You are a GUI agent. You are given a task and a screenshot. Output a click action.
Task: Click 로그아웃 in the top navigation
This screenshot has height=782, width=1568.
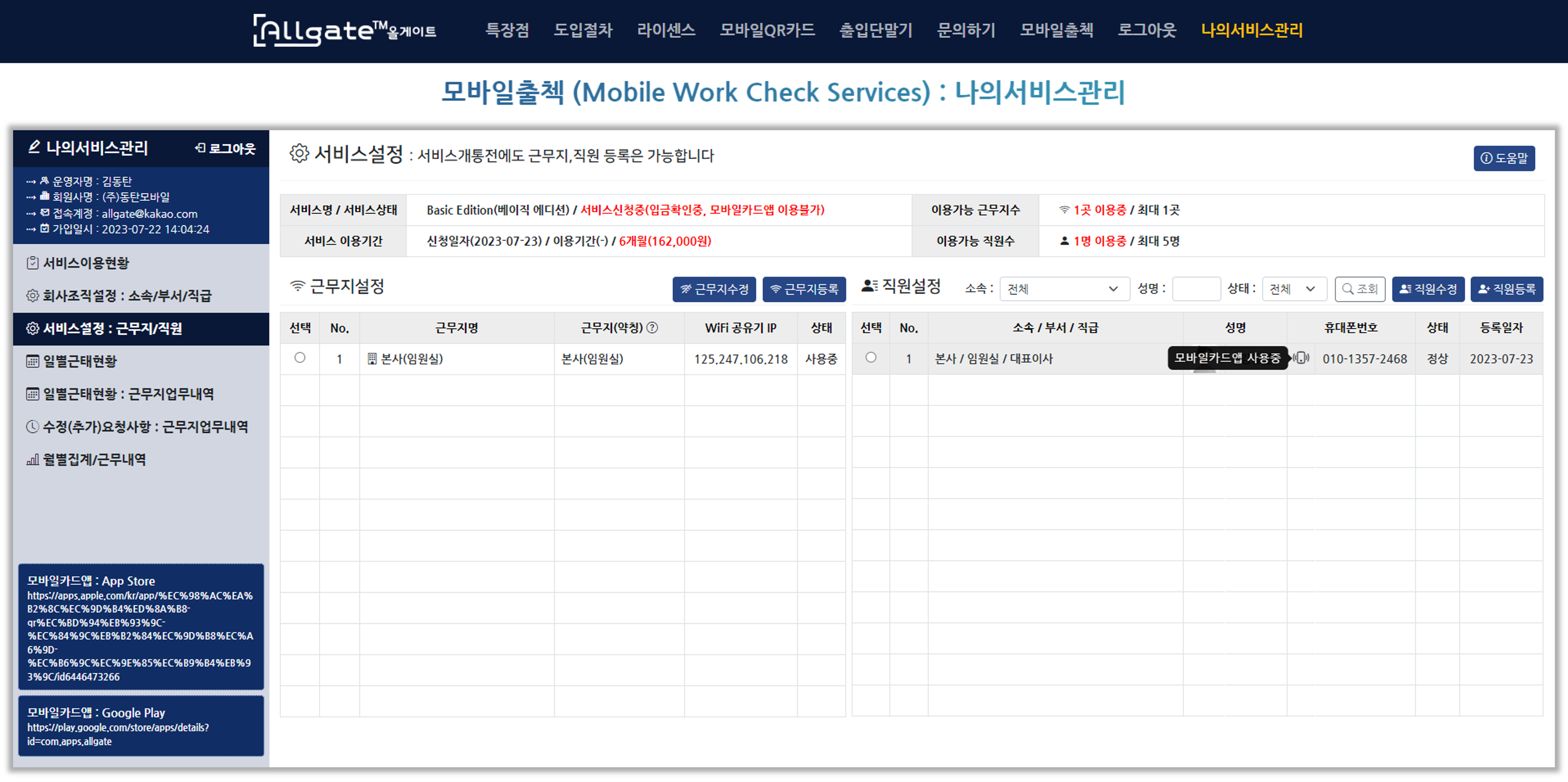[x=1147, y=30]
